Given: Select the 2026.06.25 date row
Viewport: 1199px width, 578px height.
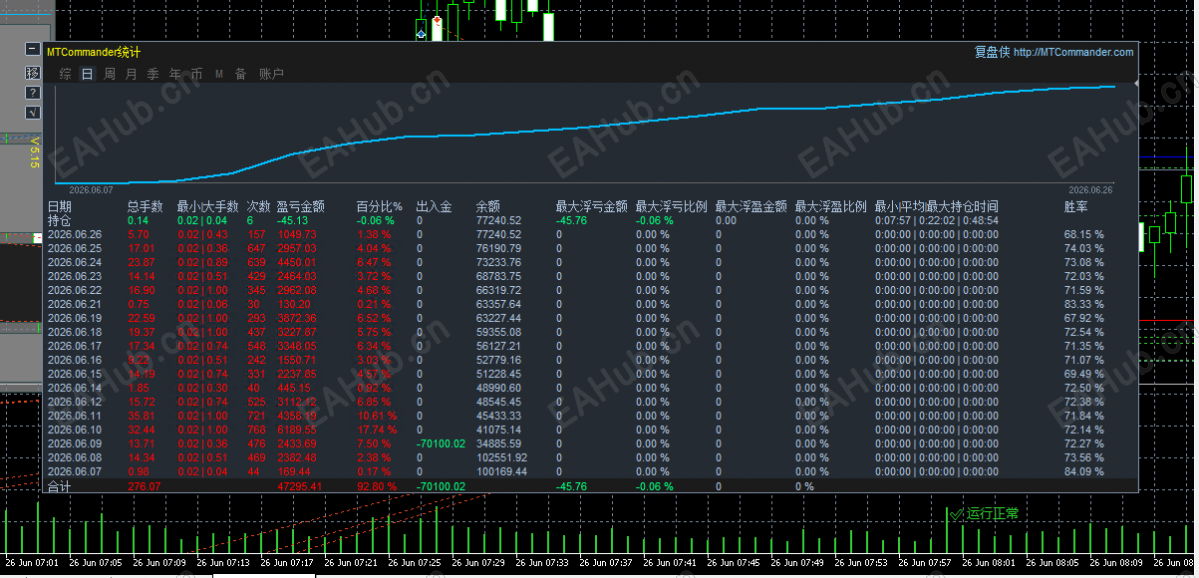Looking at the screenshot, I should (x=75, y=248).
